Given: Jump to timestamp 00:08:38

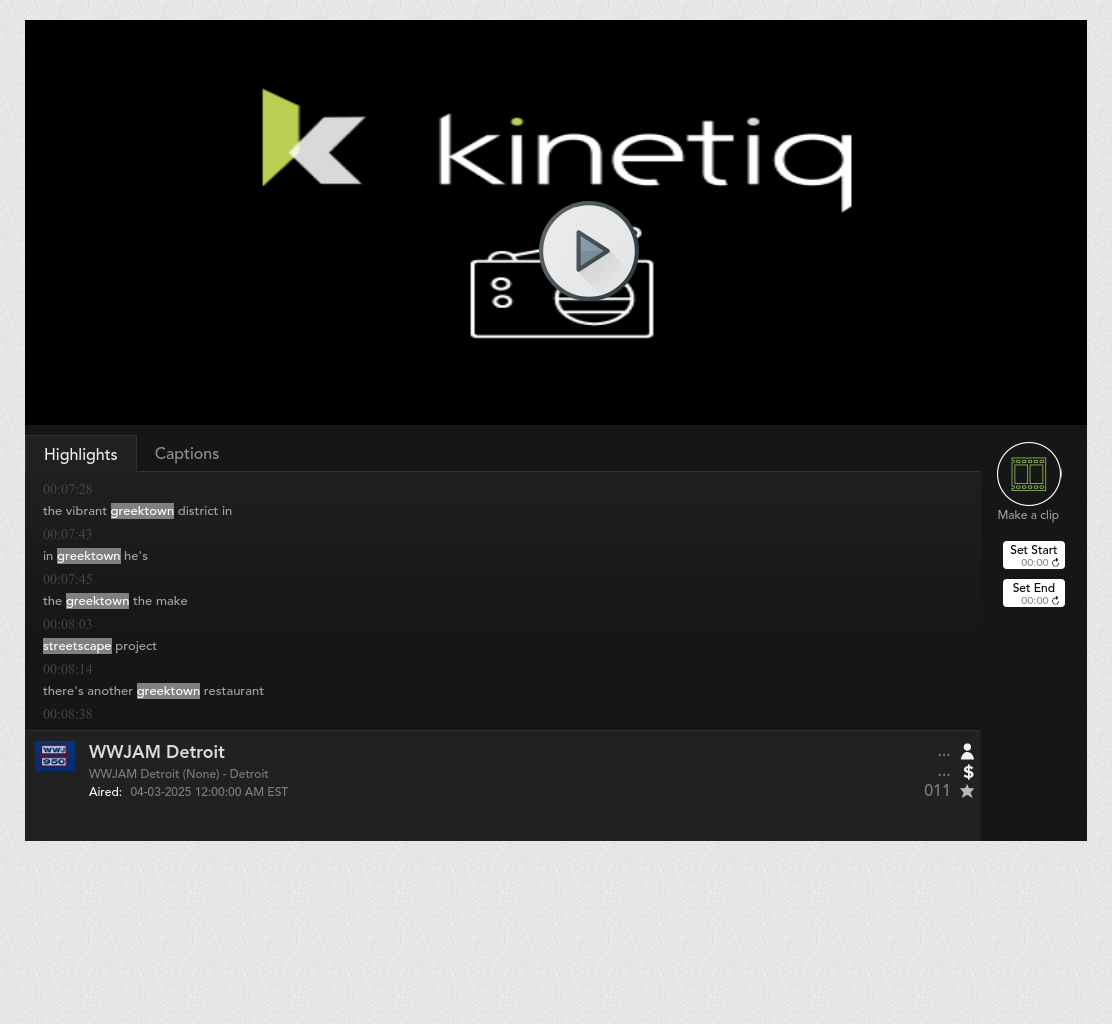Looking at the screenshot, I should point(67,714).
